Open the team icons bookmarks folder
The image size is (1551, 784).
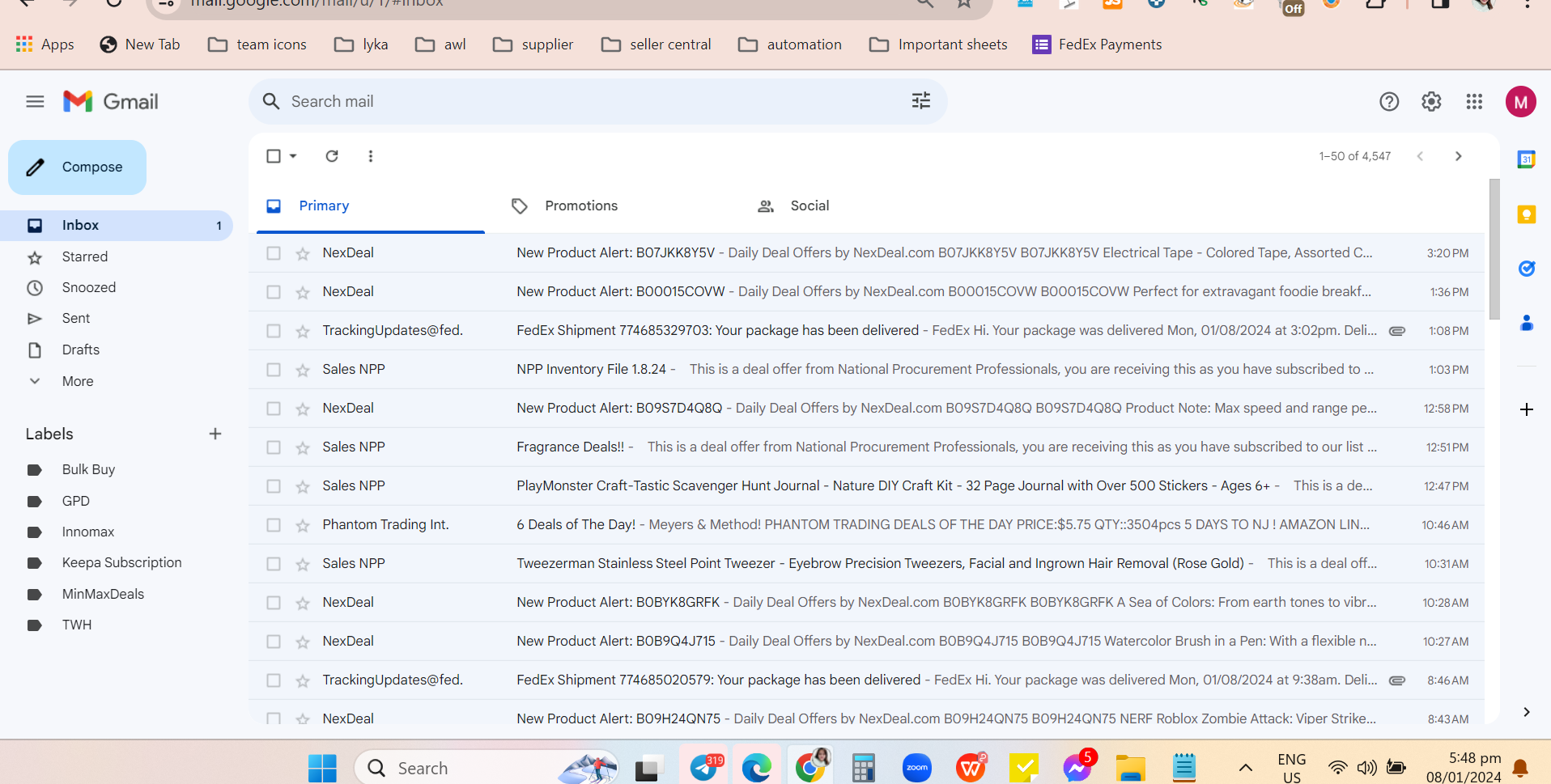click(257, 44)
